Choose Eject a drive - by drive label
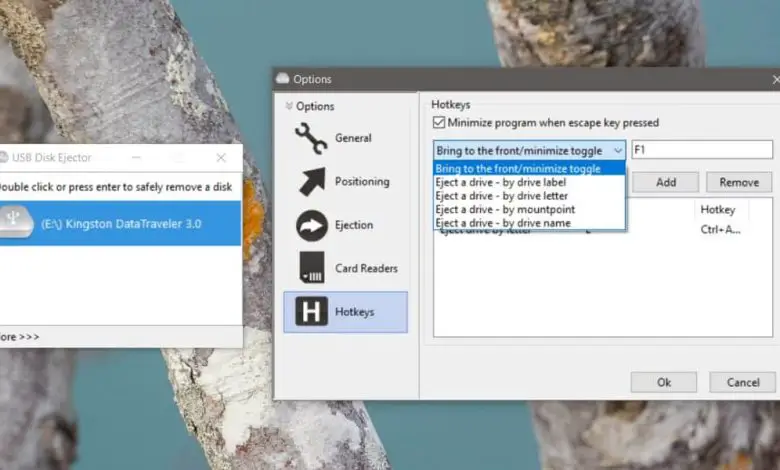The width and height of the screenshot is (780, 470). tap(529, 182)
